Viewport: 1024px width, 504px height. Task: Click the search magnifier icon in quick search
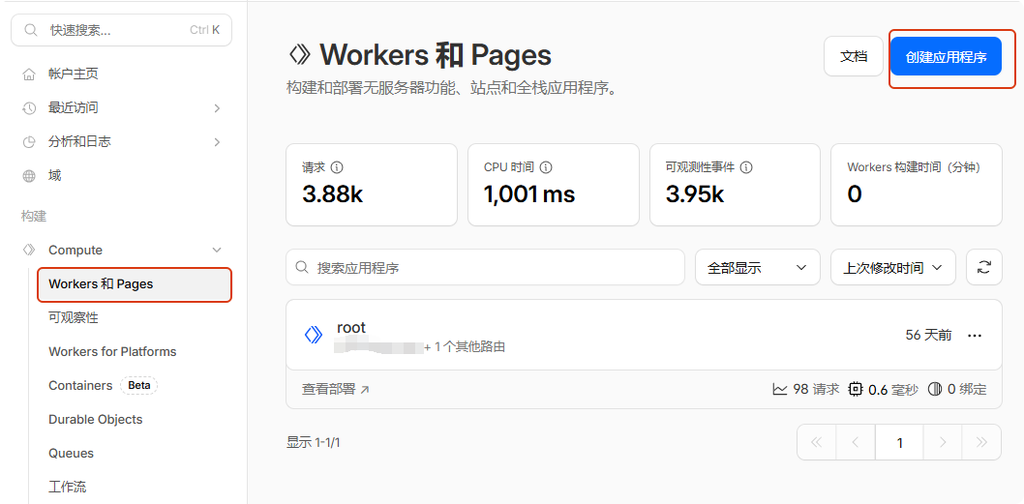click(30, 30)
